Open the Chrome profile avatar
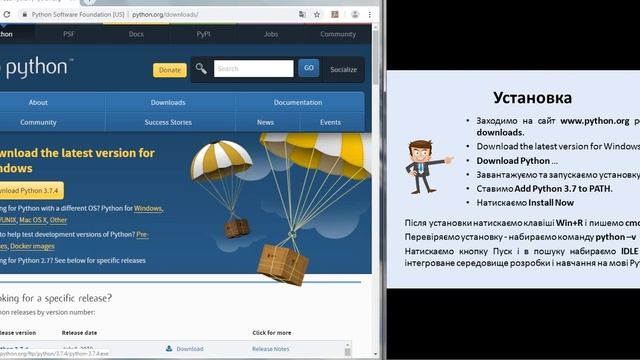Image resolution: width=640 pixels, height=360 pixels. pyautogui.click(x=355, y=14)
